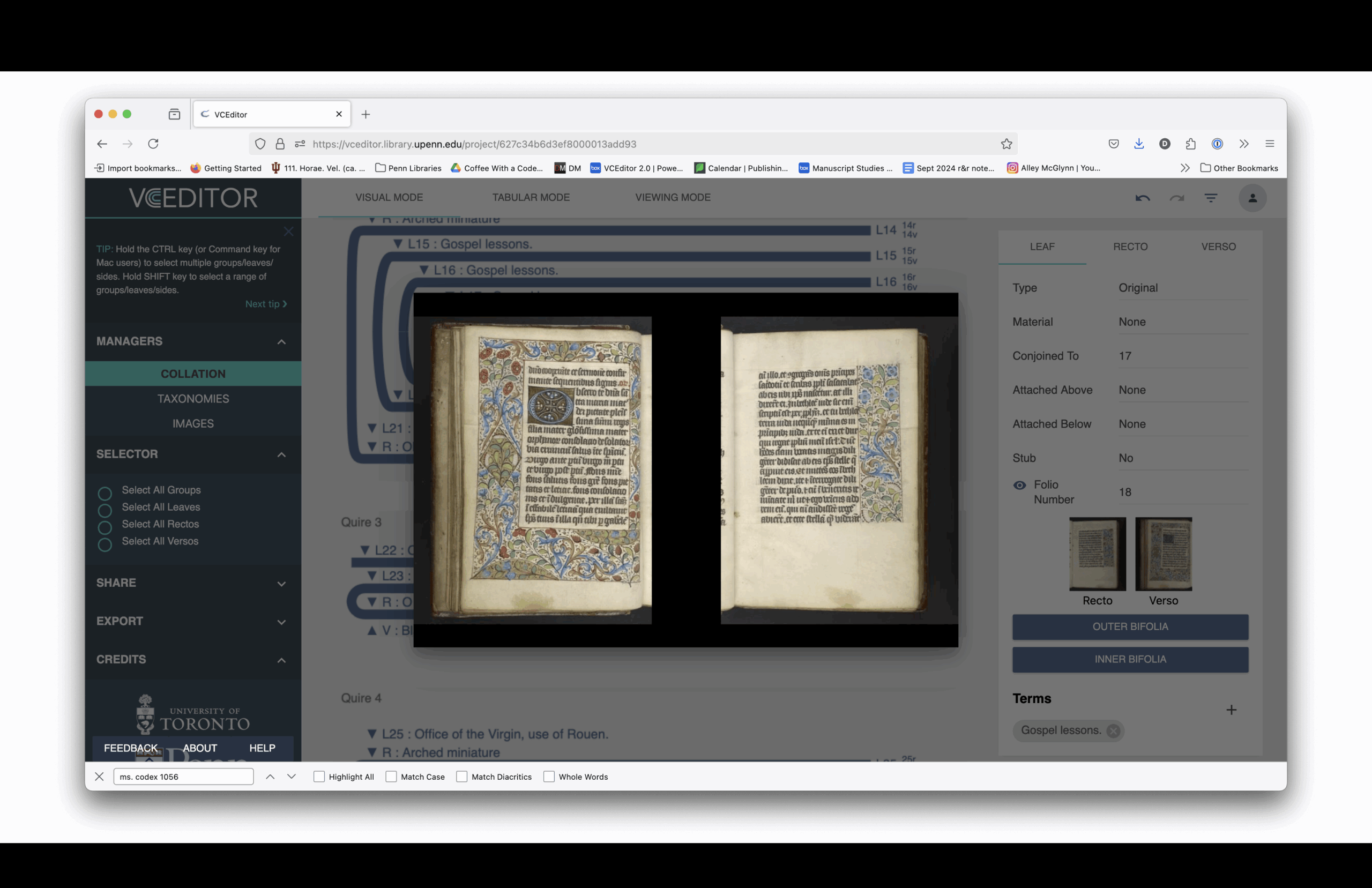Enable Whole Words checkbox
Viewport: 1372px width, 888px height.
point(549,777)
